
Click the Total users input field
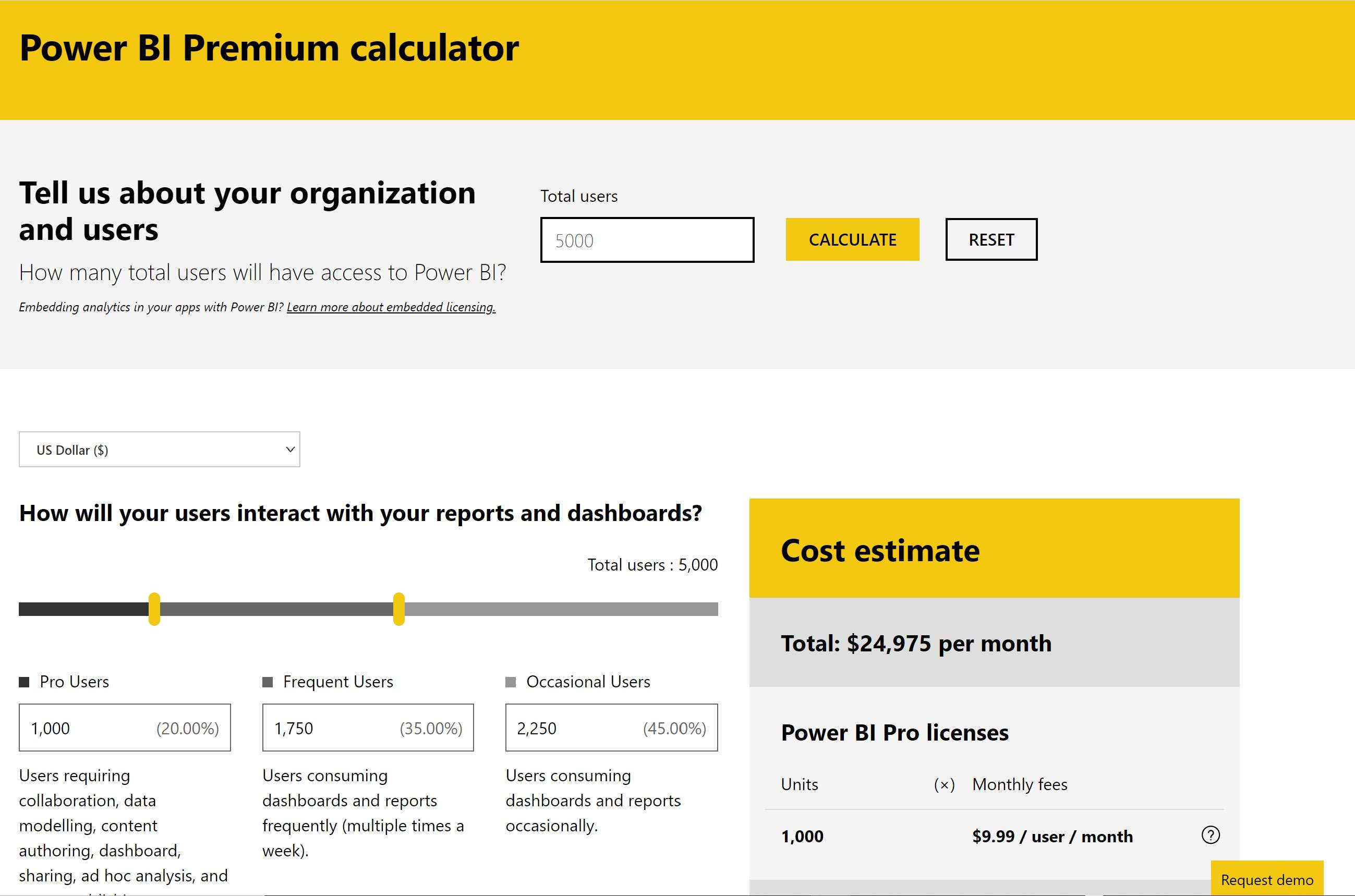646,240
